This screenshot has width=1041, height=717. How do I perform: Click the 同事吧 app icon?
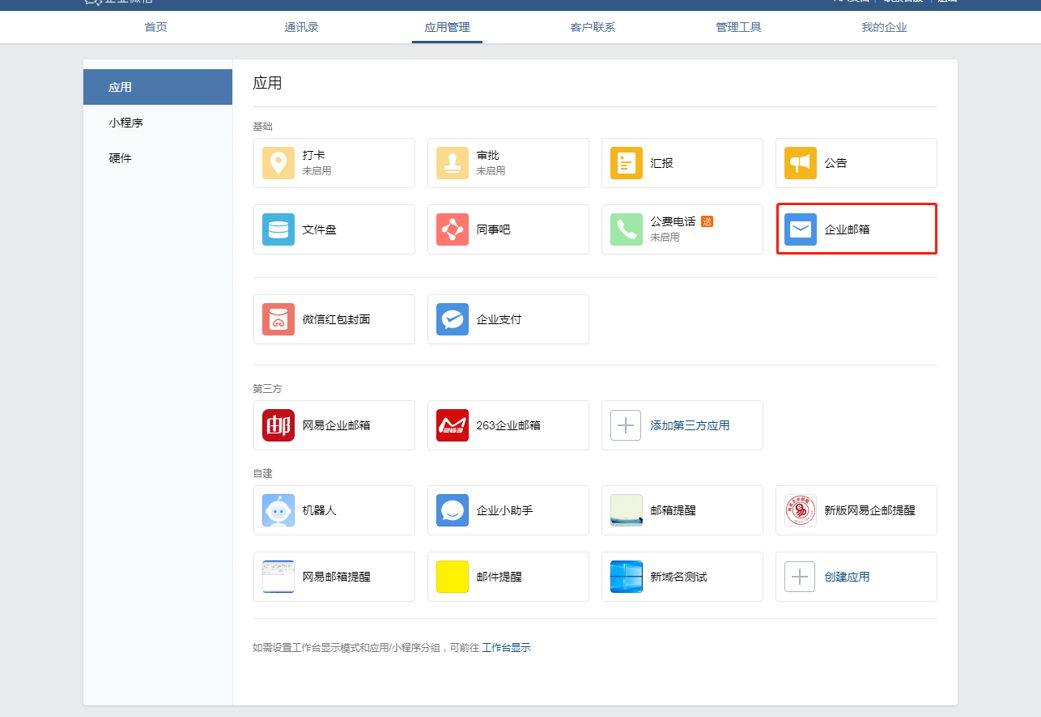[452, 229]
